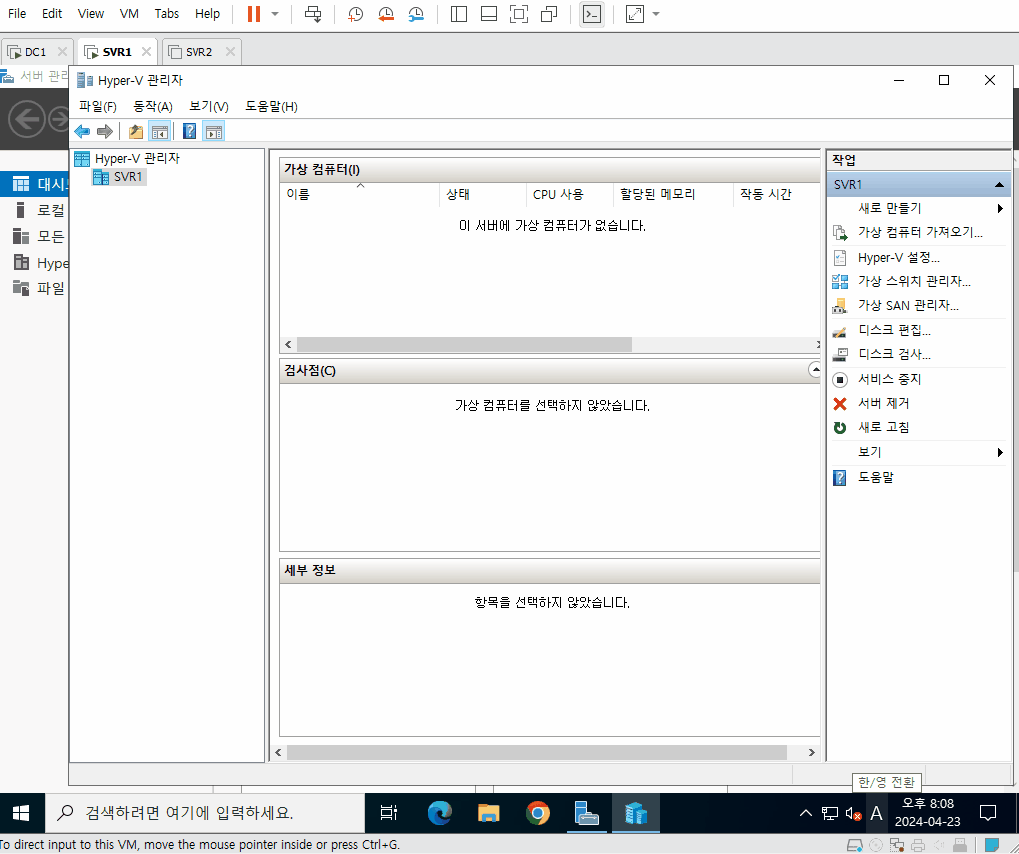Open Google Chrome from taskbar
1019x854 pixels.
pyautogui.click(x=538, y=813)
